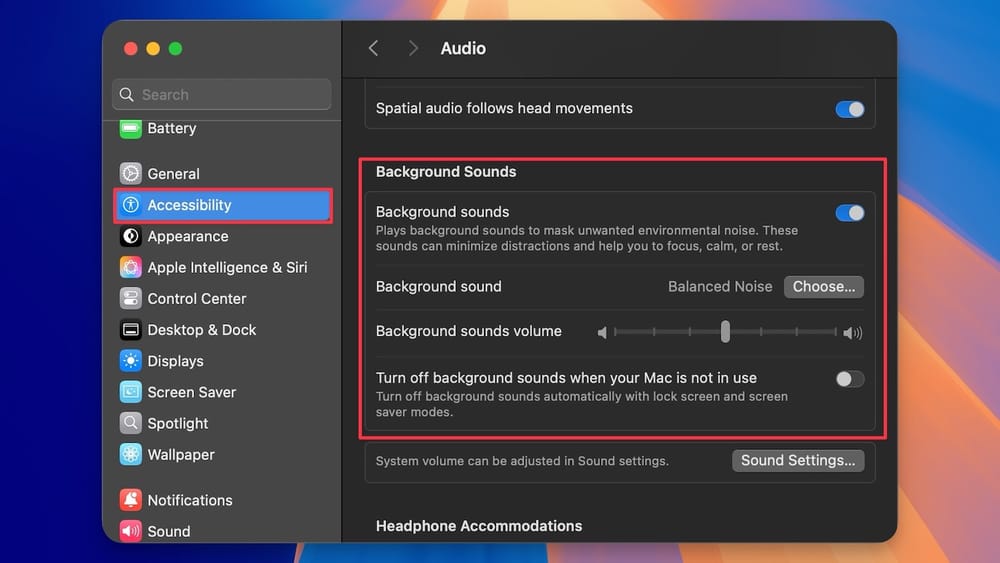
Task: Click the search magnifying glass icon
Action: (127, 95)
